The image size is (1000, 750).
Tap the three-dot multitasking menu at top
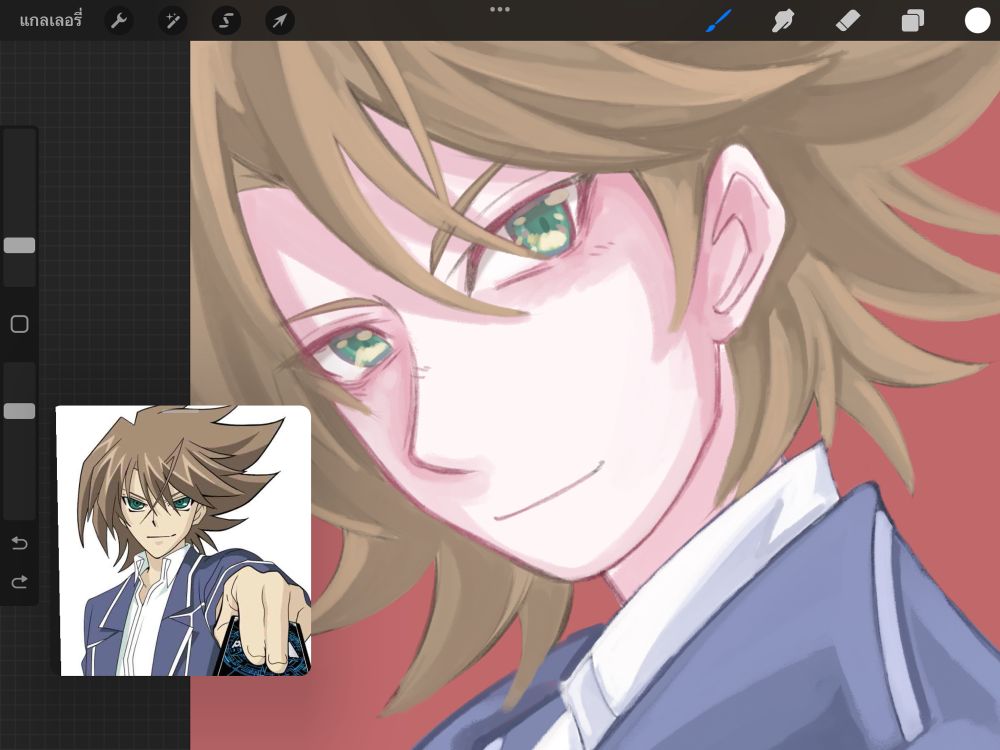coord(500,9)
